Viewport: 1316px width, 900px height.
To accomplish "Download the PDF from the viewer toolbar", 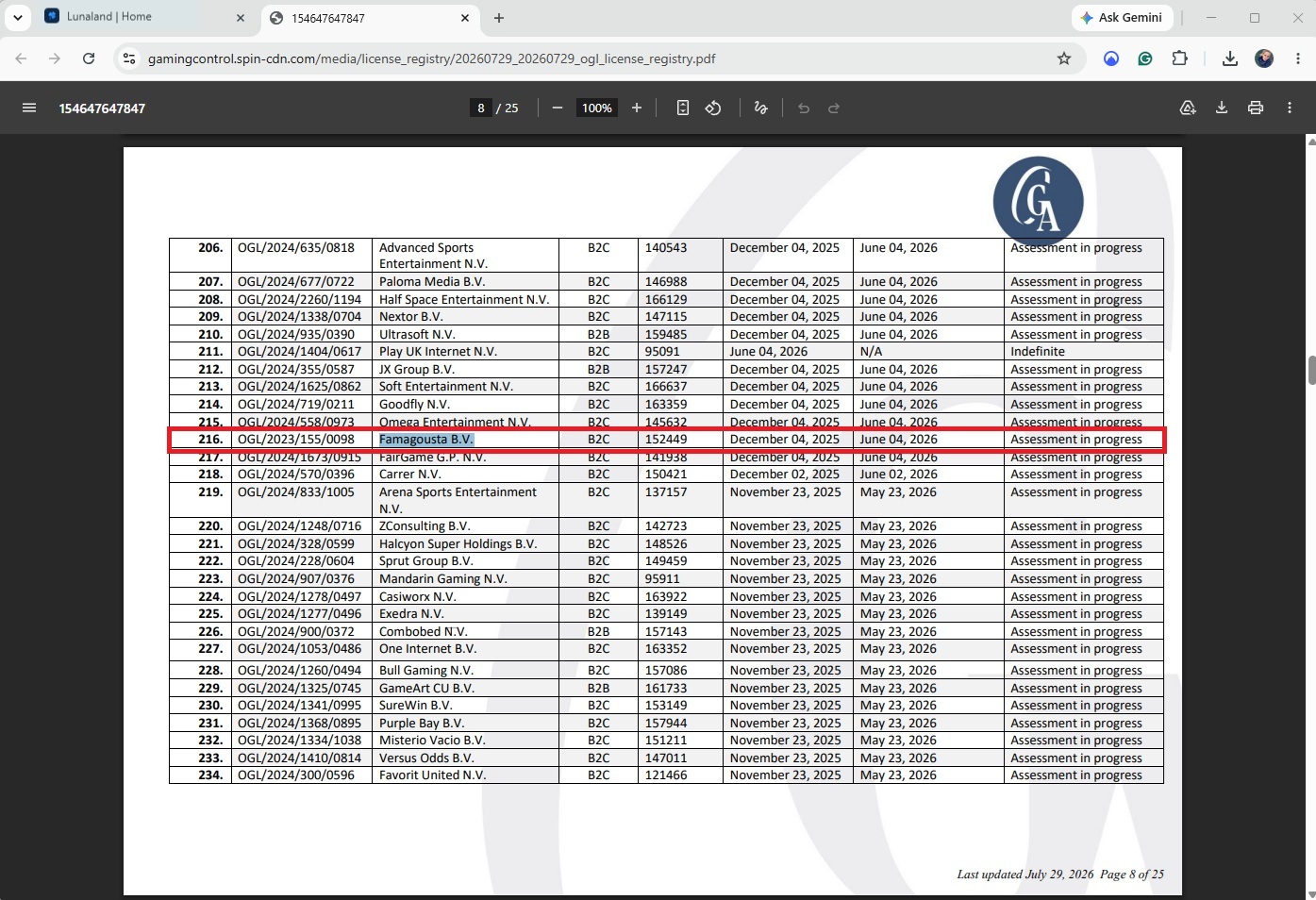I will [1222, 108].
